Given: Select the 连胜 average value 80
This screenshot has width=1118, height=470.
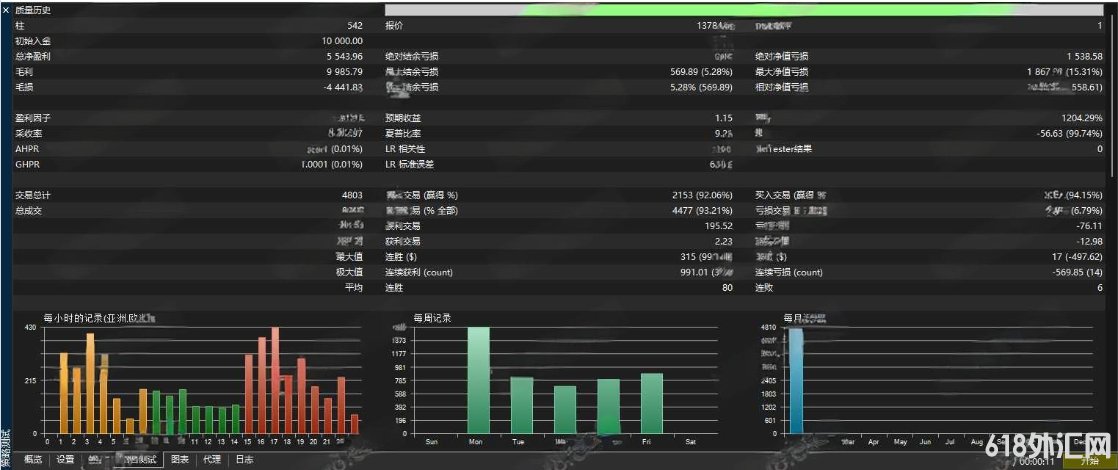Looking at the screenshot, I should pyautogui.click(x=729, y=288).
